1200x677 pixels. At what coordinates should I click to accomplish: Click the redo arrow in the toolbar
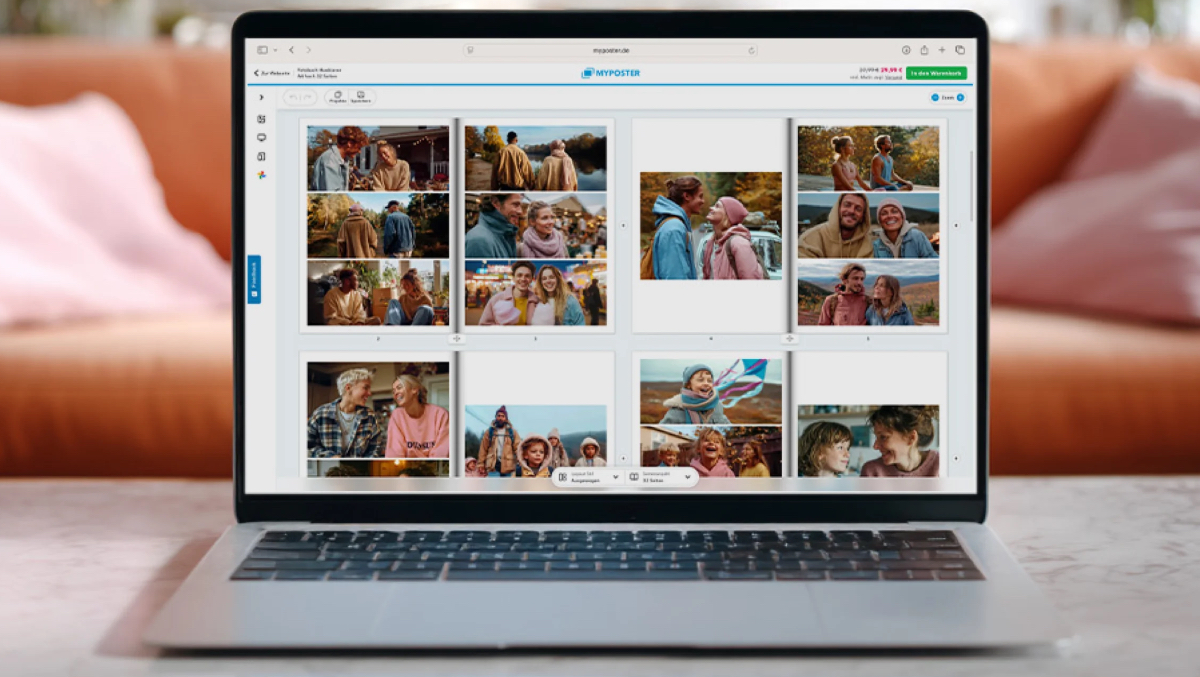(308, 97)
